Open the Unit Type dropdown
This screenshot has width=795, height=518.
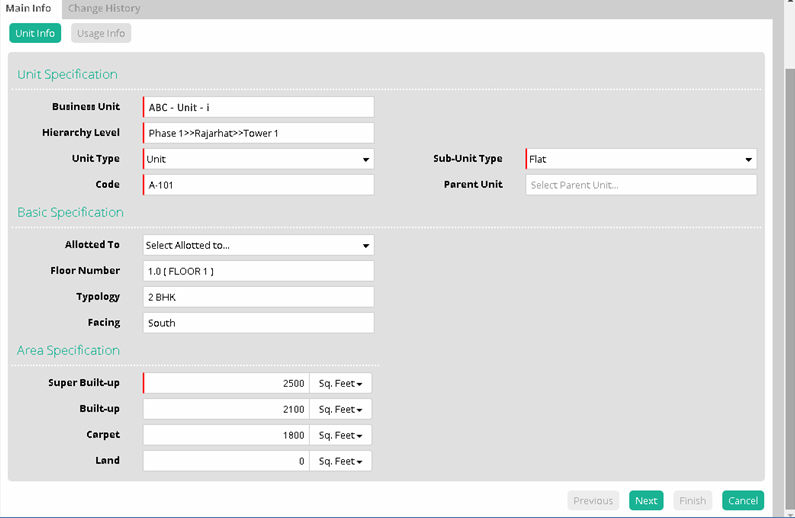(258, 159)
